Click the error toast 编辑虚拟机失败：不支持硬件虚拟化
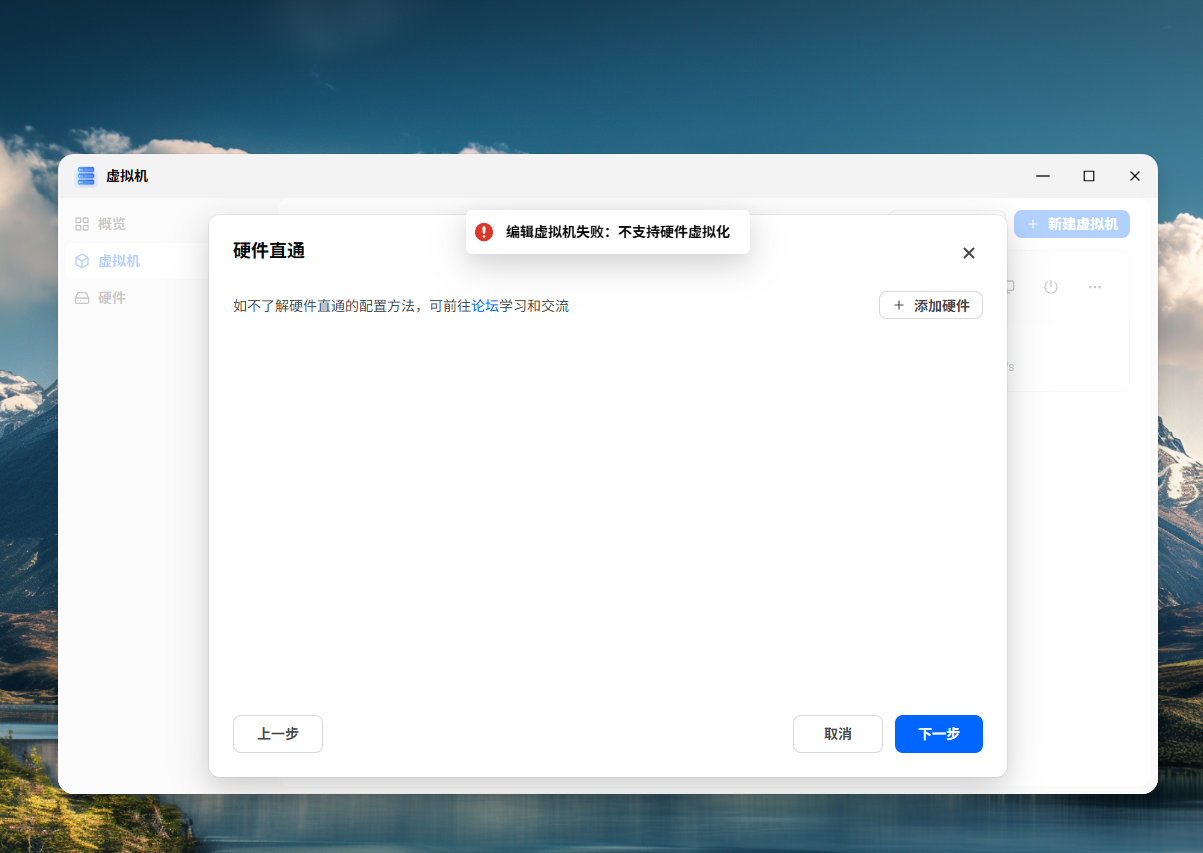 [x=608, y=232]
